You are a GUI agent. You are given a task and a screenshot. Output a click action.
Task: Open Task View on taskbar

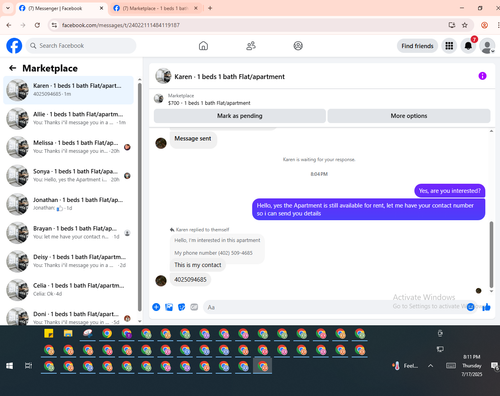[x=29, y=366]
